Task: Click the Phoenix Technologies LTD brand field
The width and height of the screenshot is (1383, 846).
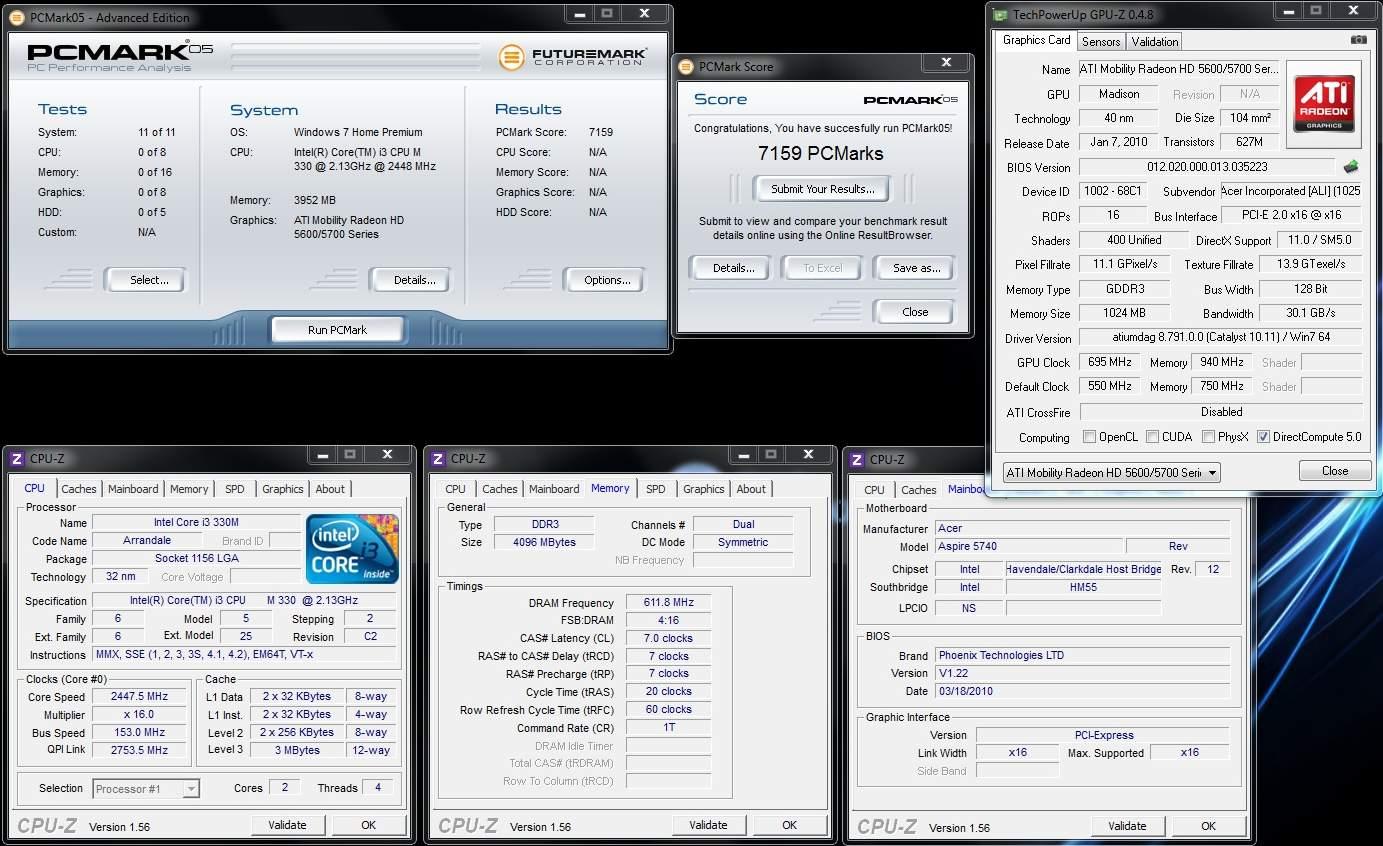Action: (1082, 656)
